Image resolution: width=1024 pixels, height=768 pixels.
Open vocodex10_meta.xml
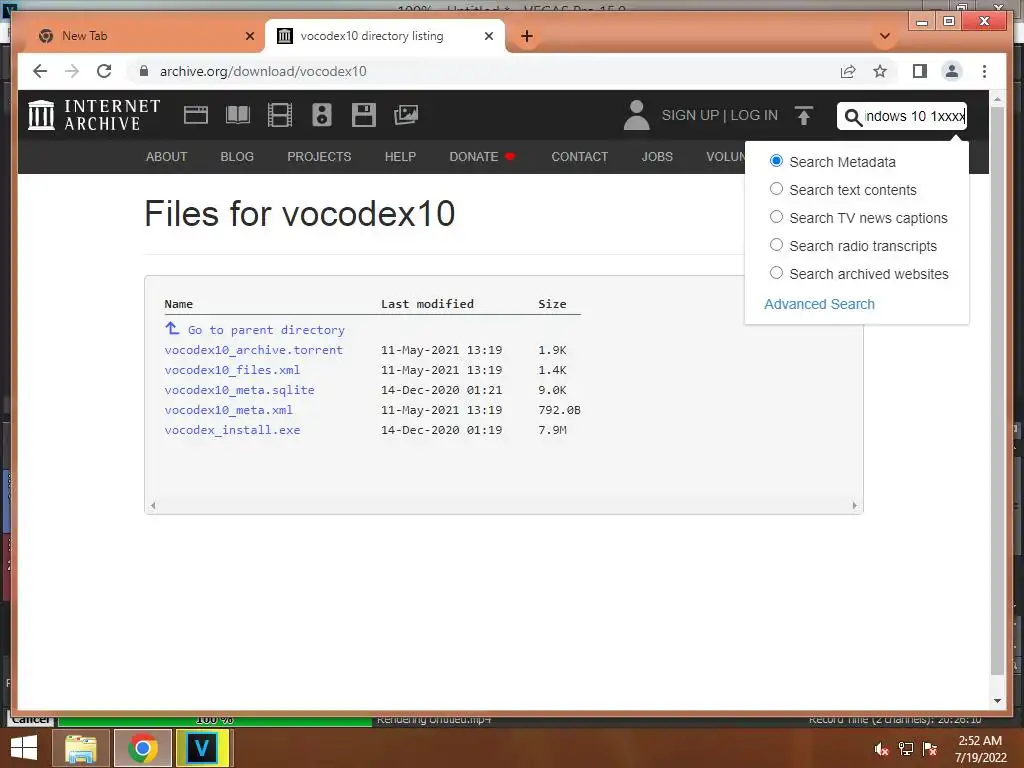pyautogui.click(x=229, y=410)
